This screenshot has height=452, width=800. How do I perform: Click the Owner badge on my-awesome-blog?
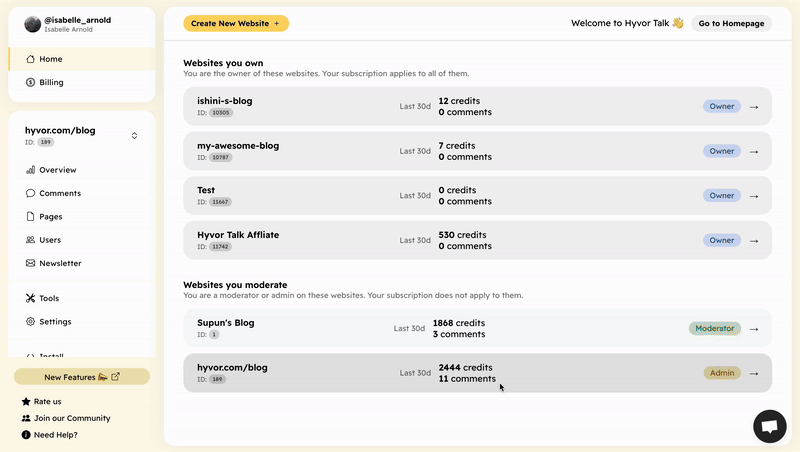coord(721,151)
